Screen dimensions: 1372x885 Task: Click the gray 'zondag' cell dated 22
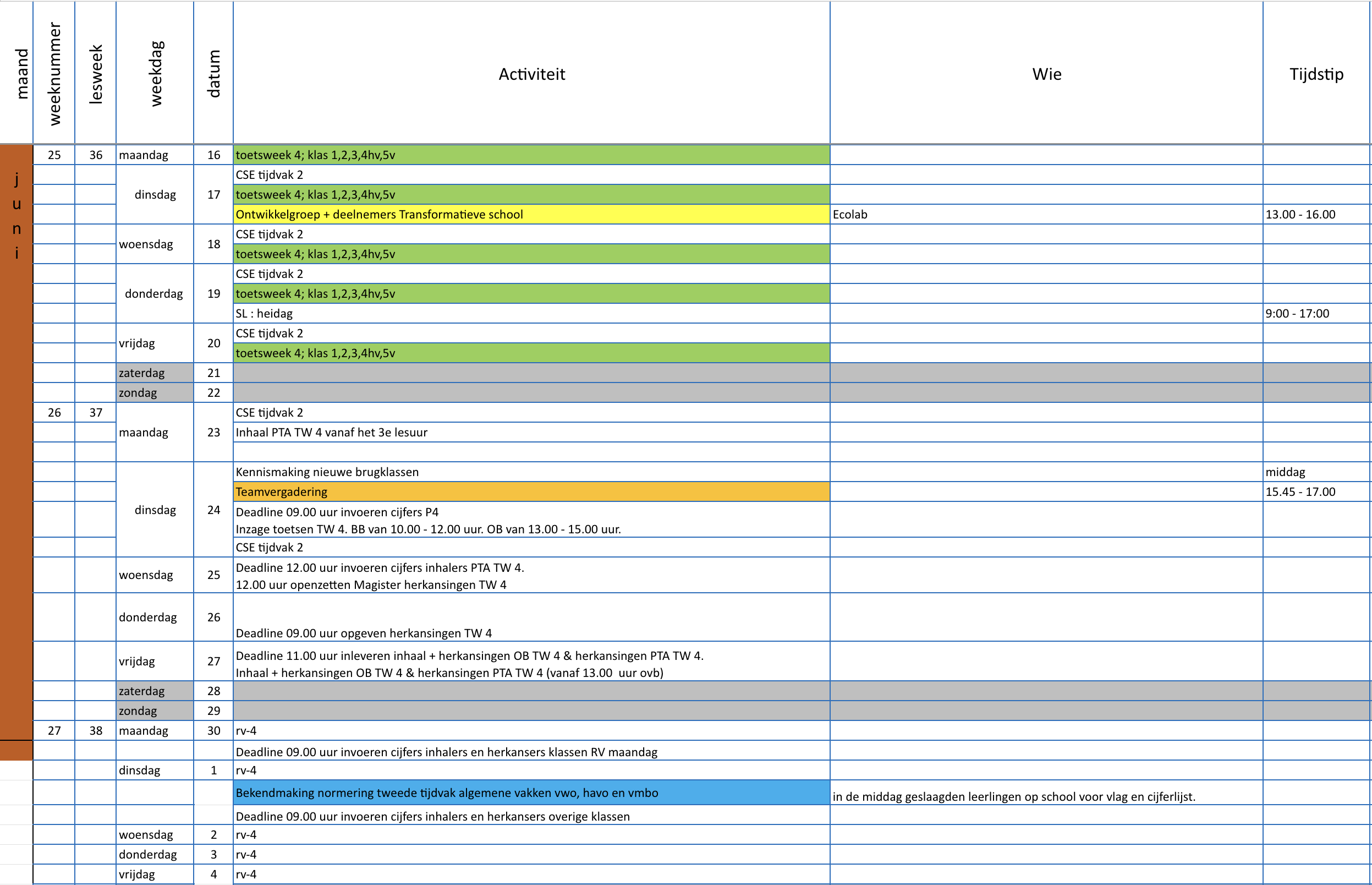click(155, 392)
